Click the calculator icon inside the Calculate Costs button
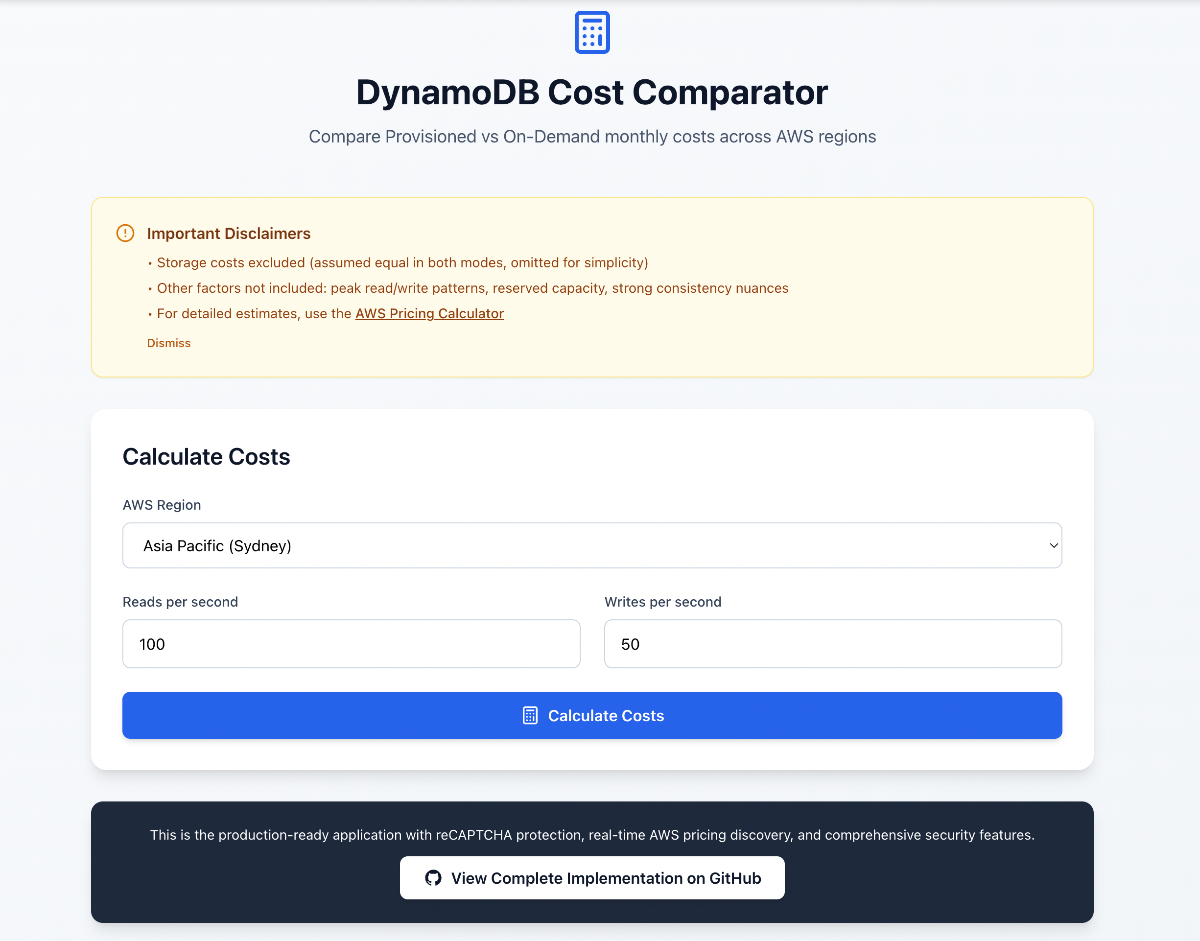The width and height of the screenshot is (1200, 941). (528, 715)
